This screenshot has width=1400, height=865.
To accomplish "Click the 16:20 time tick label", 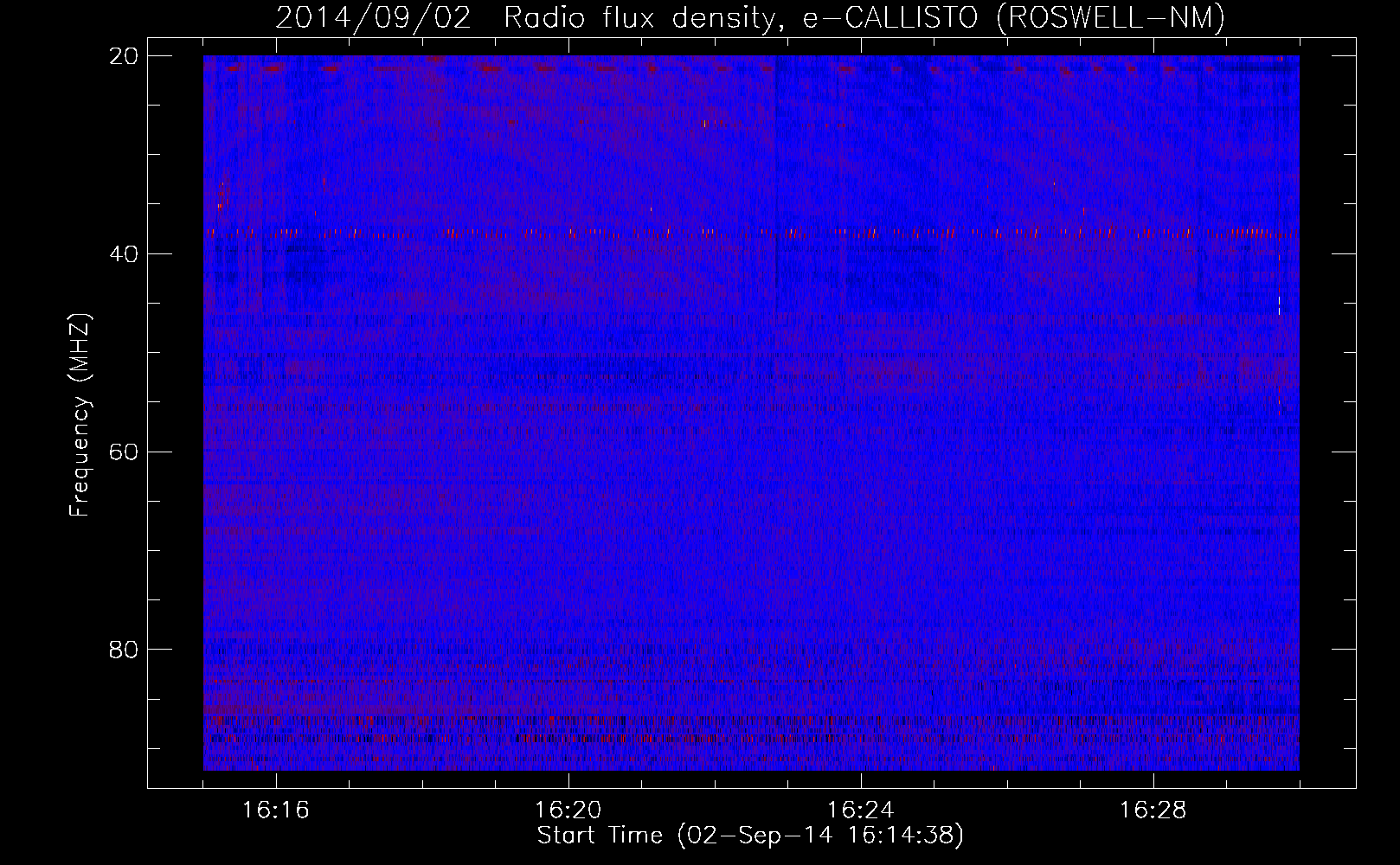I will tap(568, 811).
